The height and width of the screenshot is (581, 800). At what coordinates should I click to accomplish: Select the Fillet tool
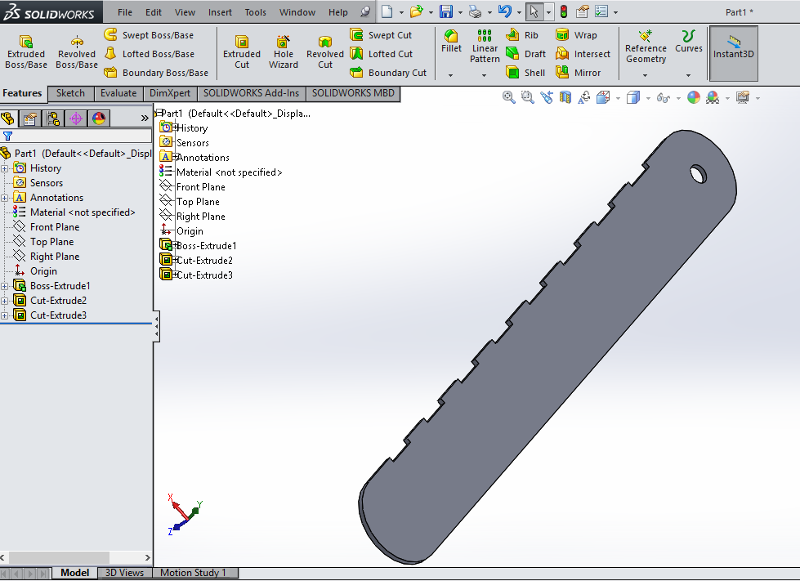(451, 41)
